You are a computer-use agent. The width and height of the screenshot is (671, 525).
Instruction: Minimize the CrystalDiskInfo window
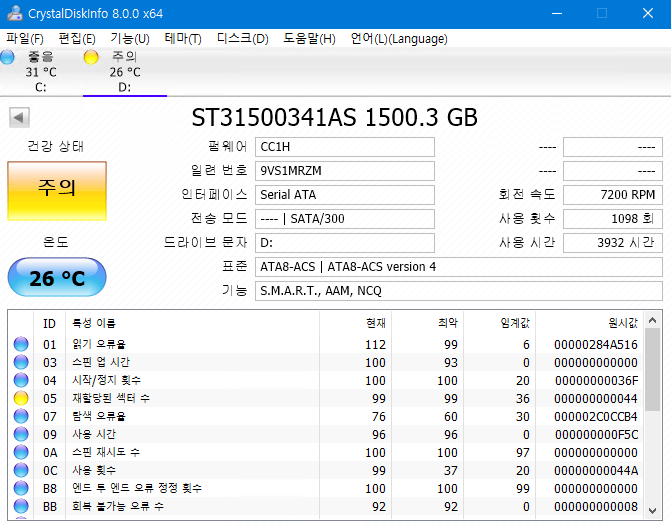pos(557,13)
